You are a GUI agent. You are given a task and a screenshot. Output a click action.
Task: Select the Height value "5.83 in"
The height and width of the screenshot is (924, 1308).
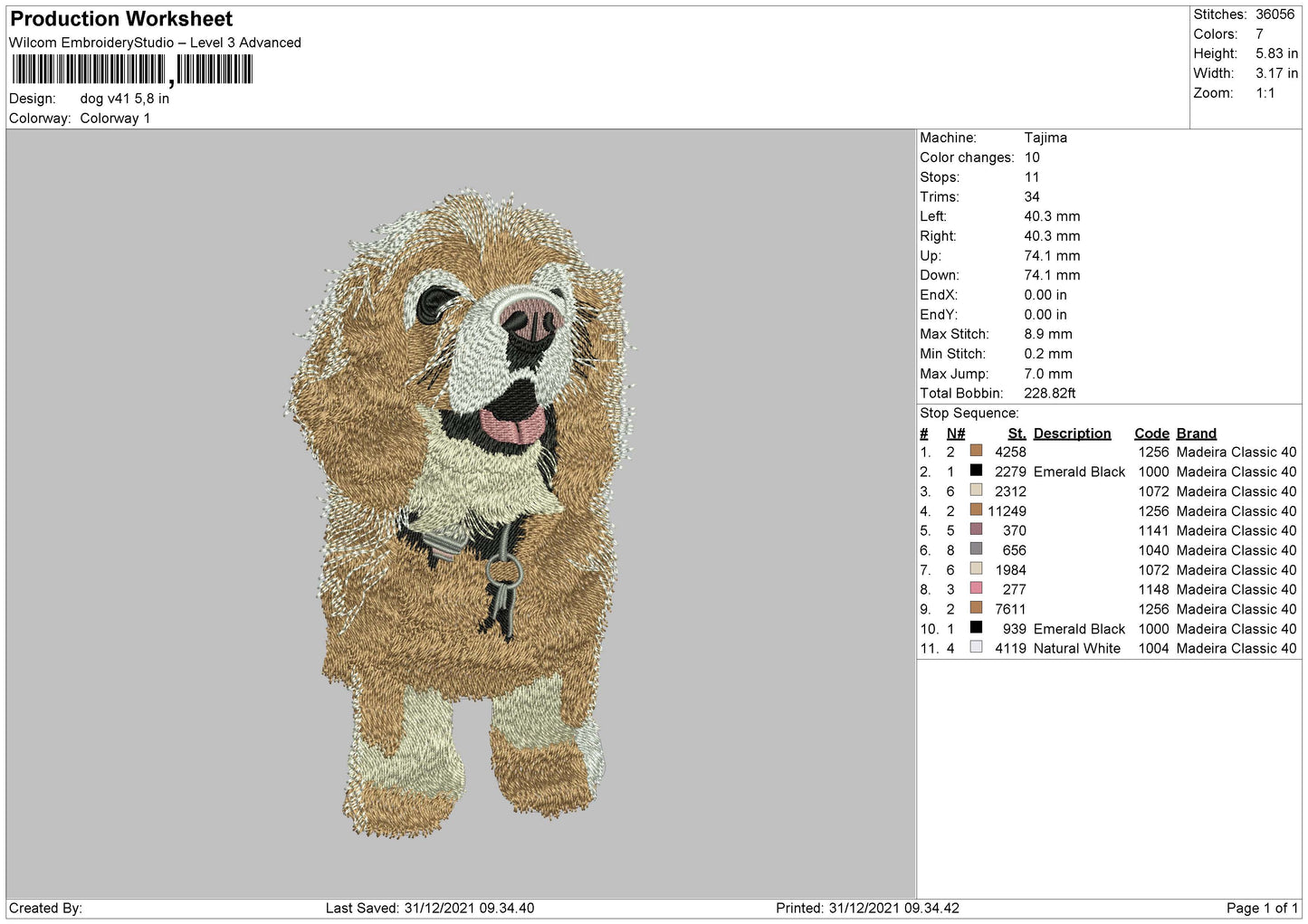coord(1277,53)
